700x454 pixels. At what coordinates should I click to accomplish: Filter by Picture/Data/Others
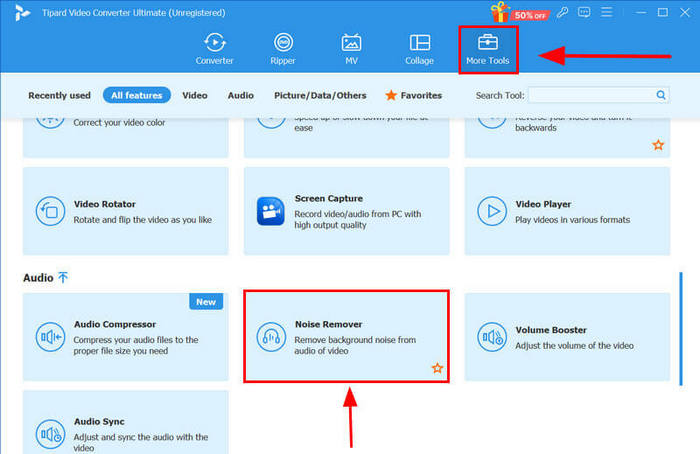320,95
